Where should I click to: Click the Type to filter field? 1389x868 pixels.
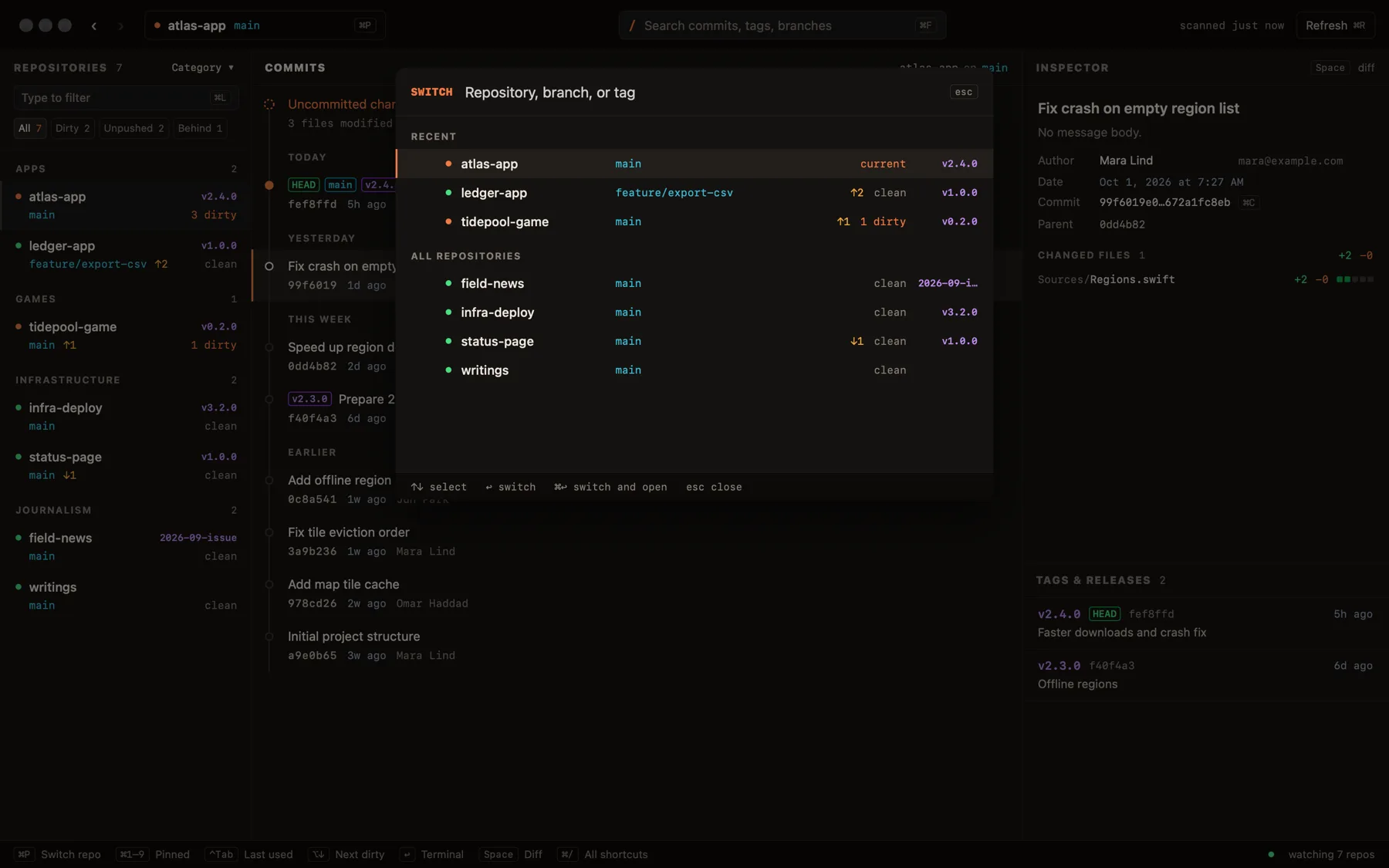[126, 98]
